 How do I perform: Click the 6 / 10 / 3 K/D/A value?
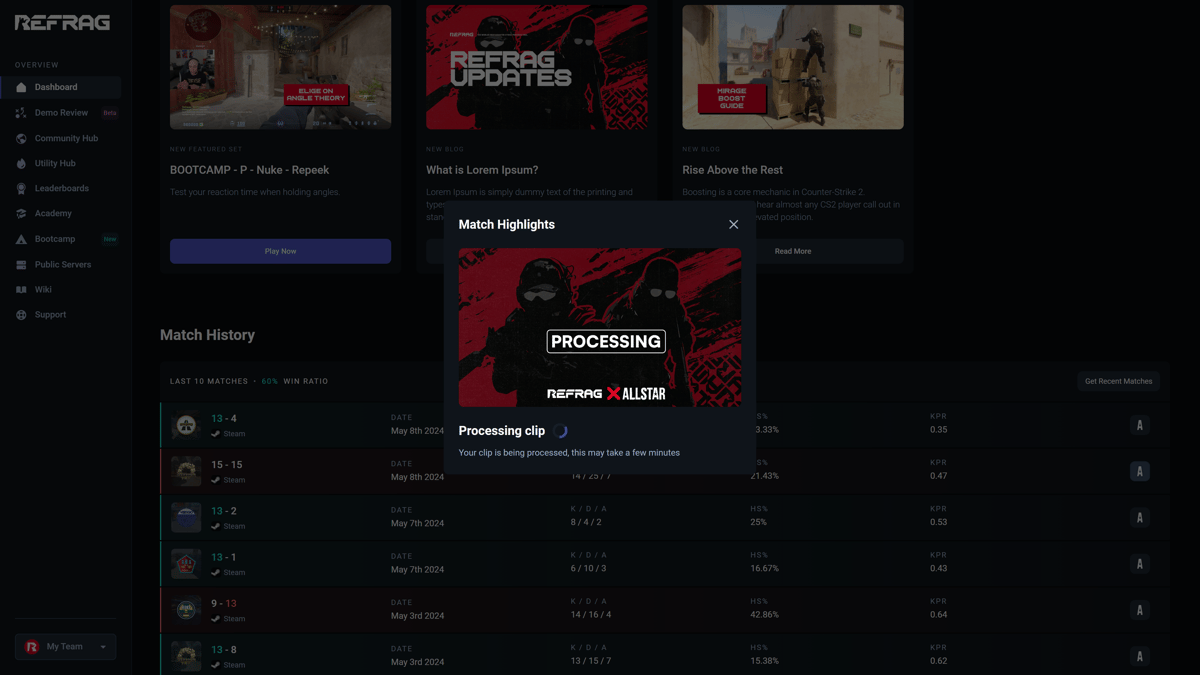(x=589, y=568)
